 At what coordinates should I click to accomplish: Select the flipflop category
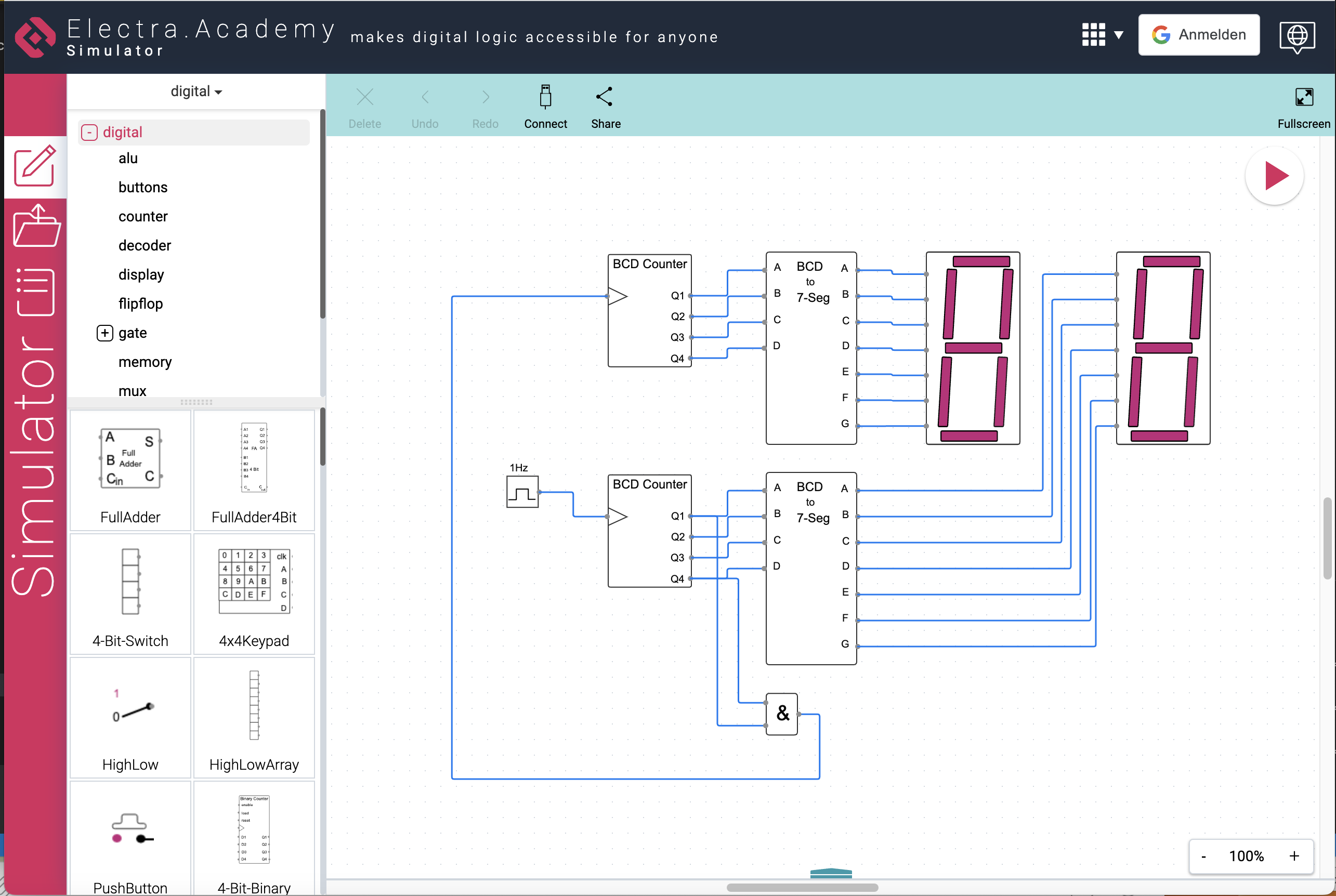[140, 304]
